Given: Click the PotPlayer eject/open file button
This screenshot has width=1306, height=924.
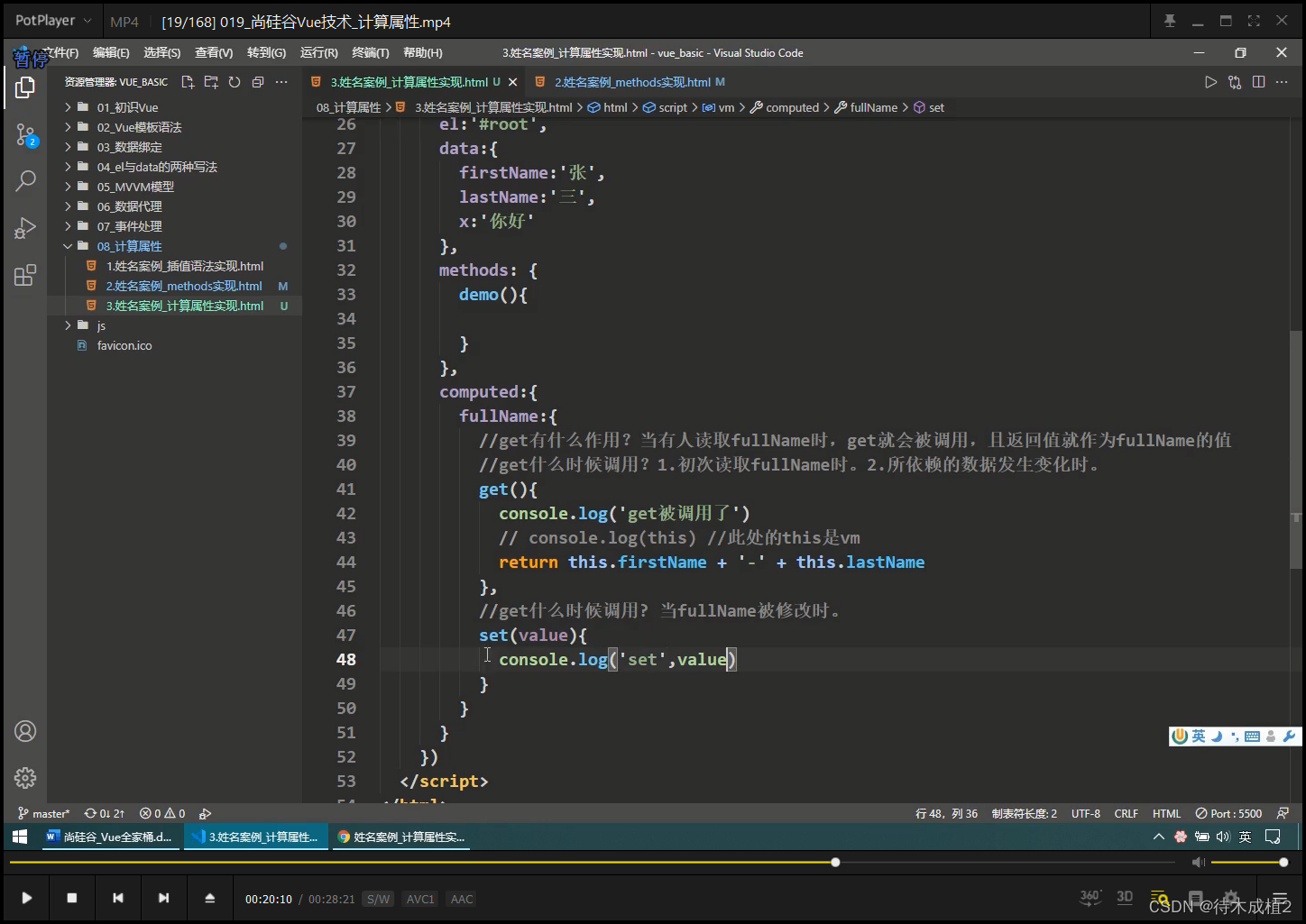Looking at the screenshot, I should tap(209, 898).
